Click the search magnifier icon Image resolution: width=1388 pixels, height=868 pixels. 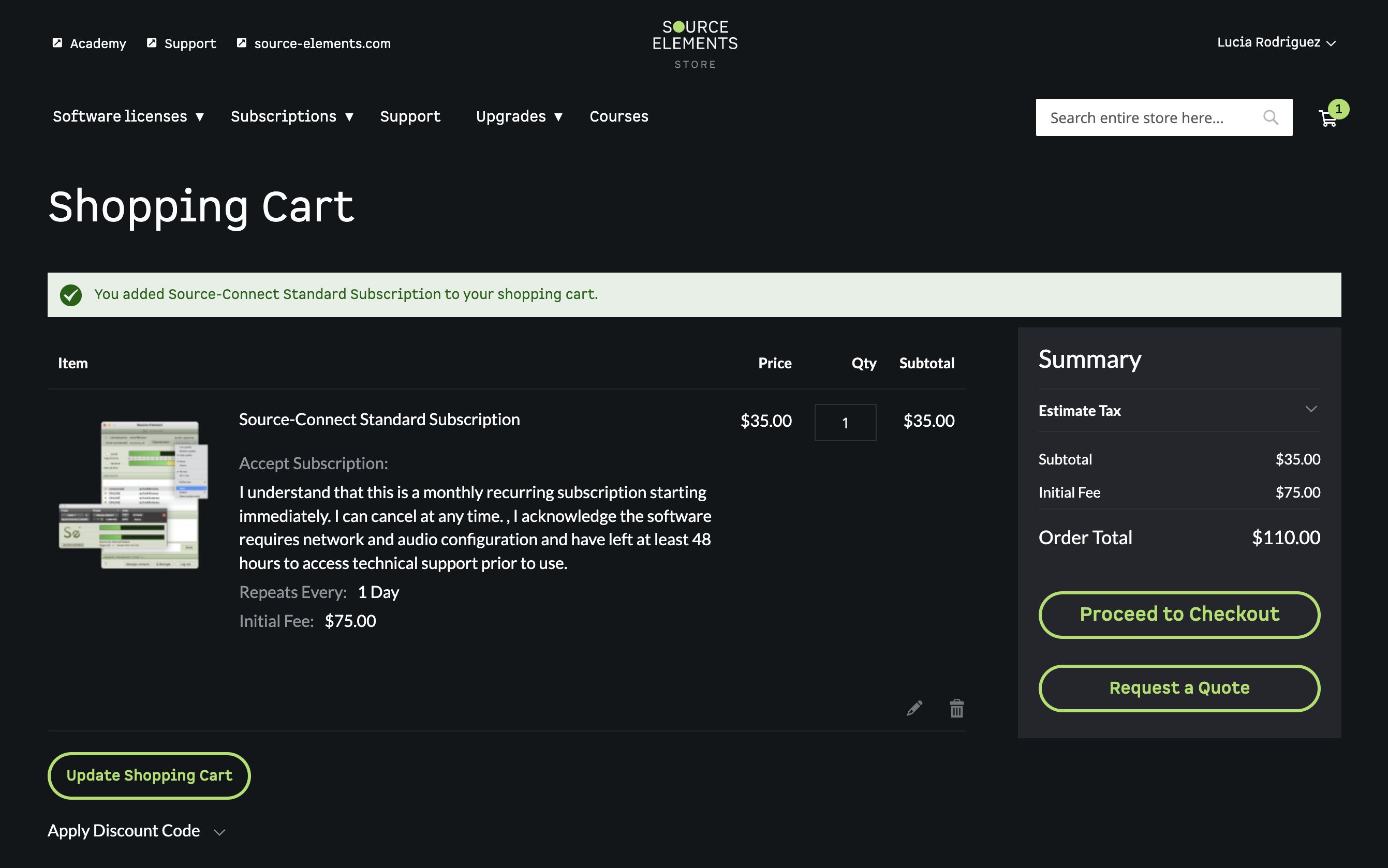click(1271, 118)
